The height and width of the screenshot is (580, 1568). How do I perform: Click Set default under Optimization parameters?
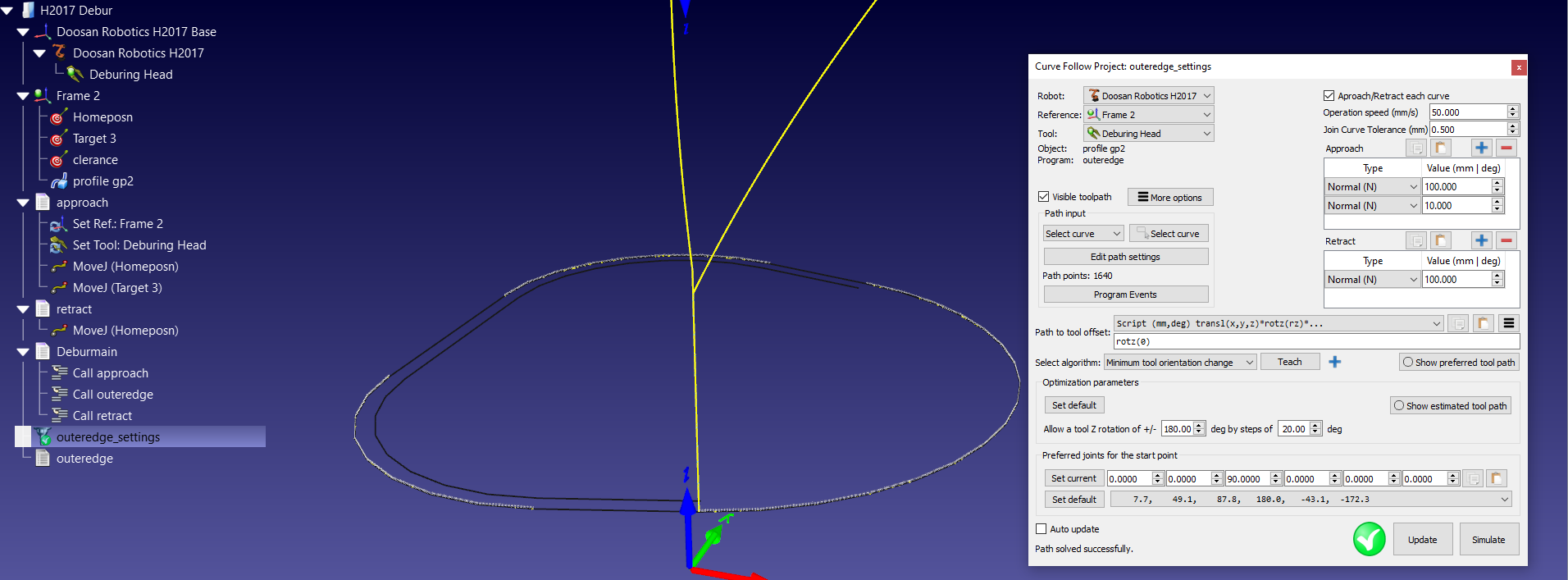[1073, 405]
